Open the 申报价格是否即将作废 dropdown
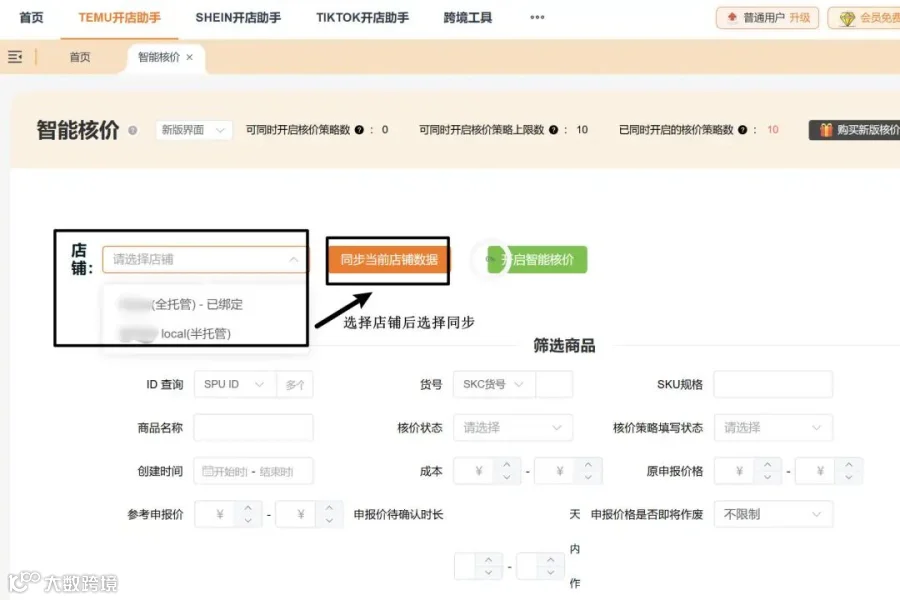Screen dimensions: 900x600 [x=773, y=514]
